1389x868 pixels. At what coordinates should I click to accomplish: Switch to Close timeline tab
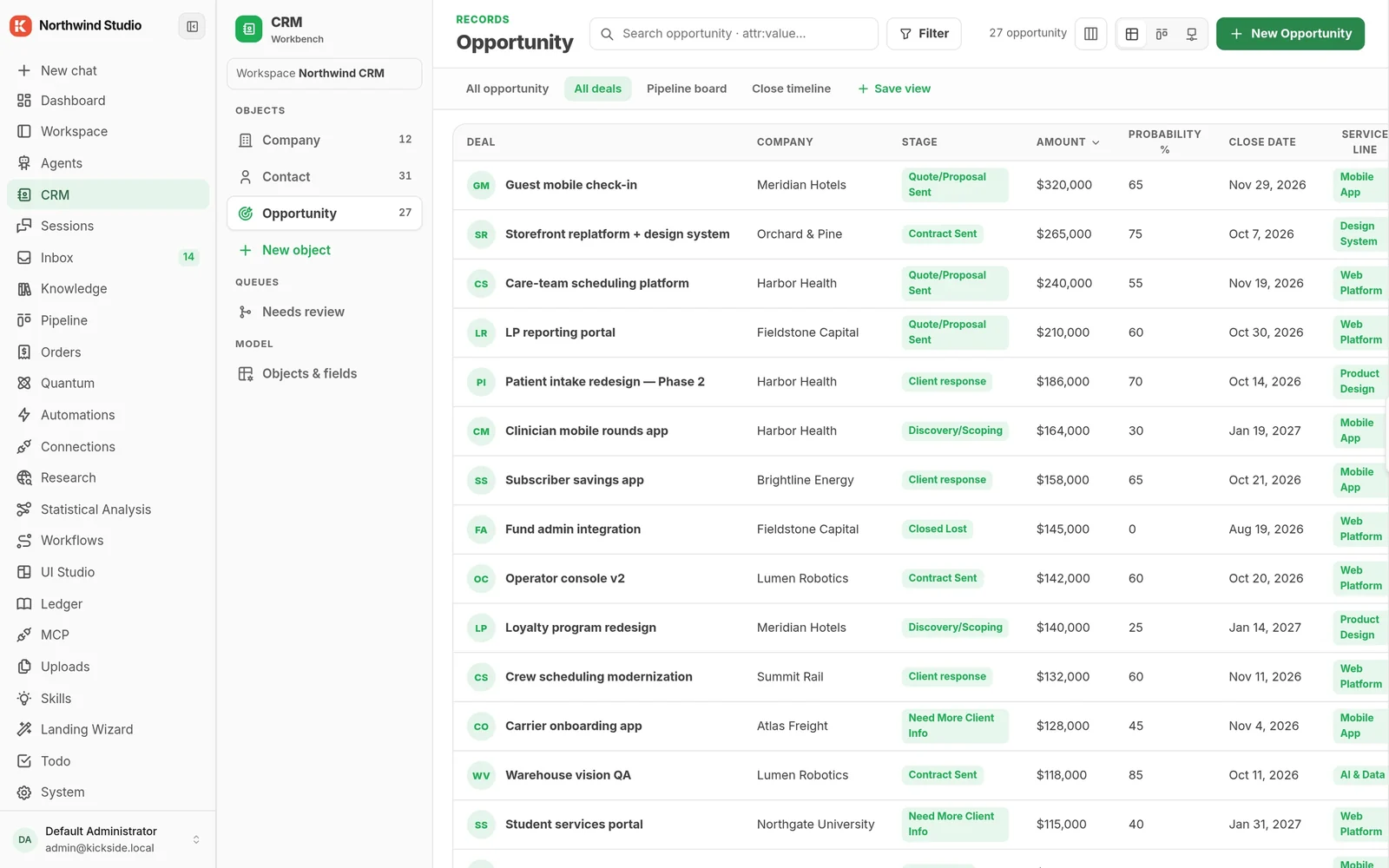point(791,89)
